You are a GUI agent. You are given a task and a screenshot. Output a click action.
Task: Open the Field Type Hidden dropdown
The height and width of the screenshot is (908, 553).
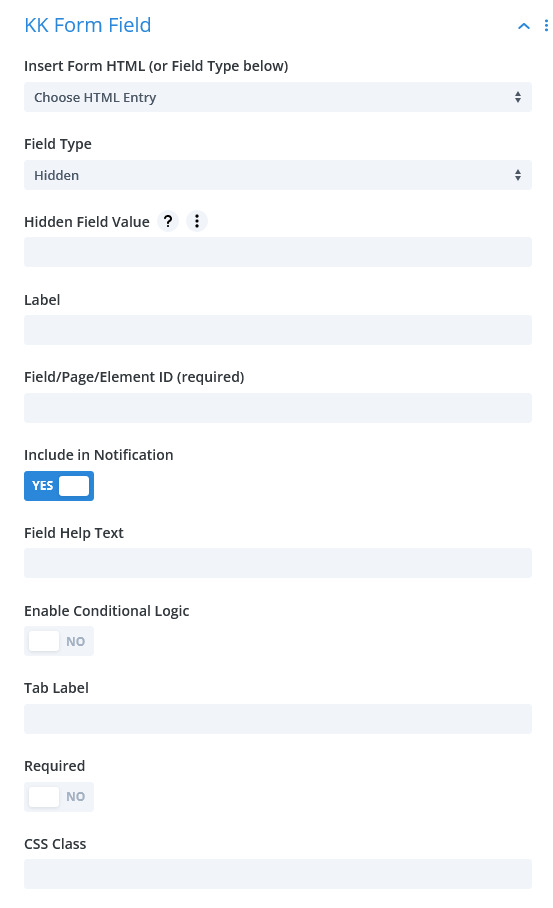tap(278, 175)
